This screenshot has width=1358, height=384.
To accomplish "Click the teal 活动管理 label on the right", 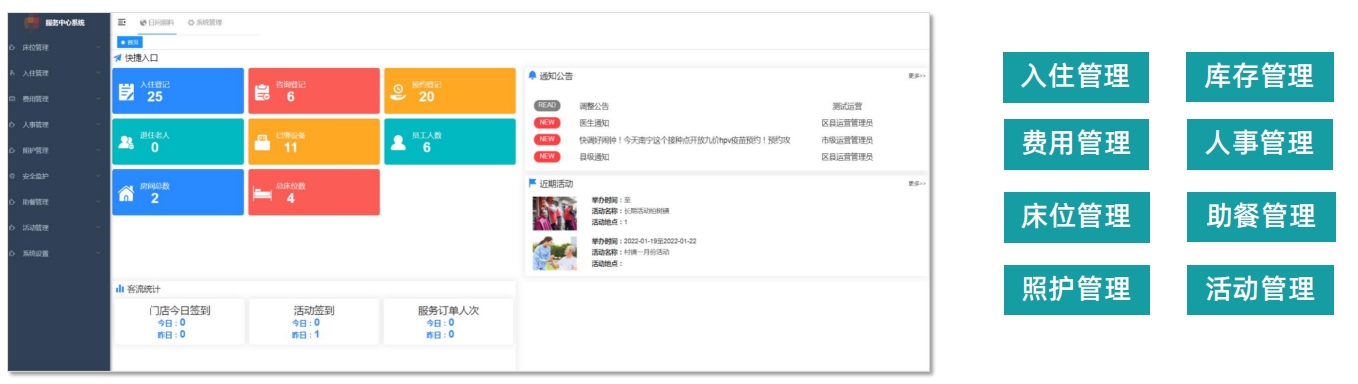I will [1260, 289].
